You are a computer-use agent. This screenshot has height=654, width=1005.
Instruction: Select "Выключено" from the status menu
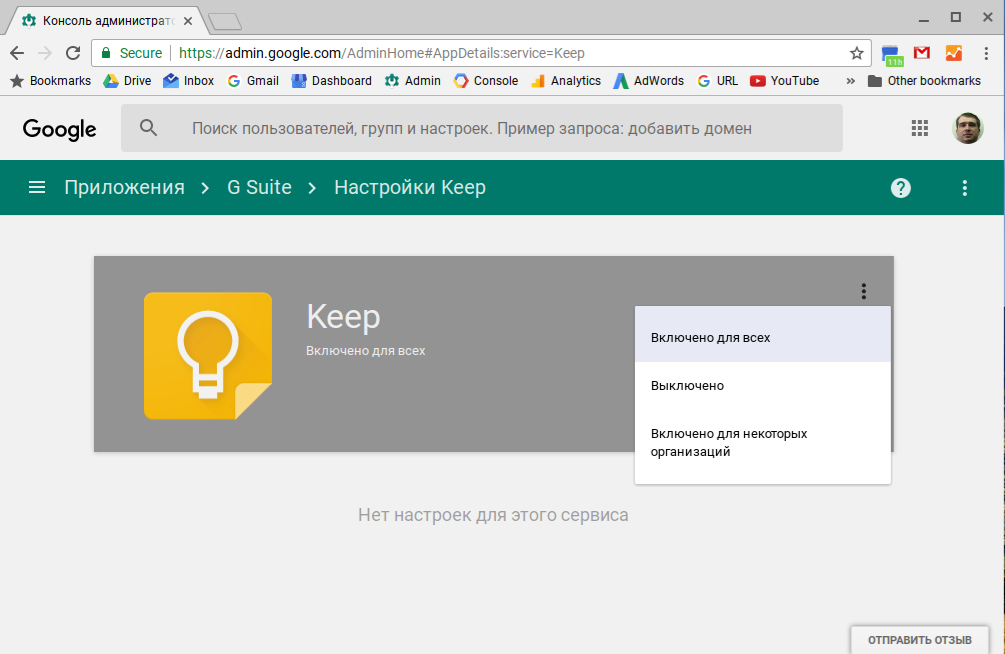[x=687, y=385]
